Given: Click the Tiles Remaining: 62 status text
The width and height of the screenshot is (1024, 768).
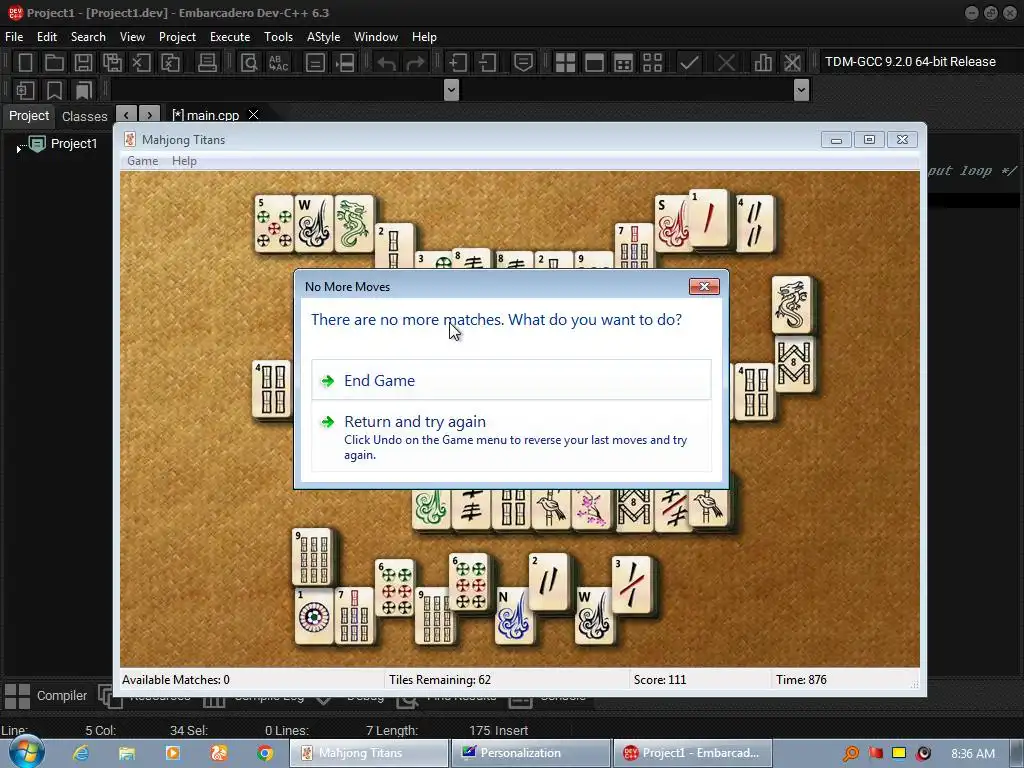Looking at the screenshot, I should (x=440, y=680).
